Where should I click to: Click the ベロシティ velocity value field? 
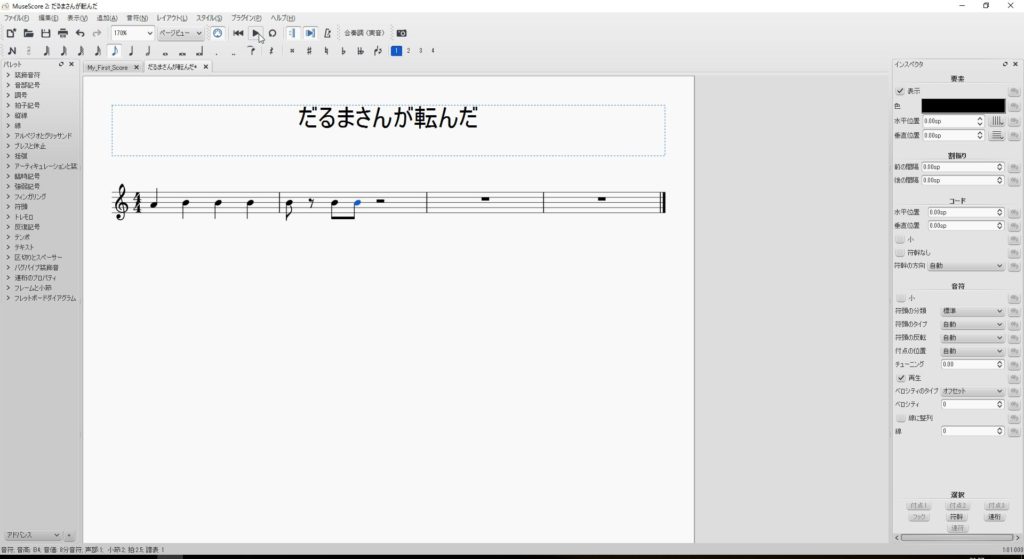click(x=972, y=405)
